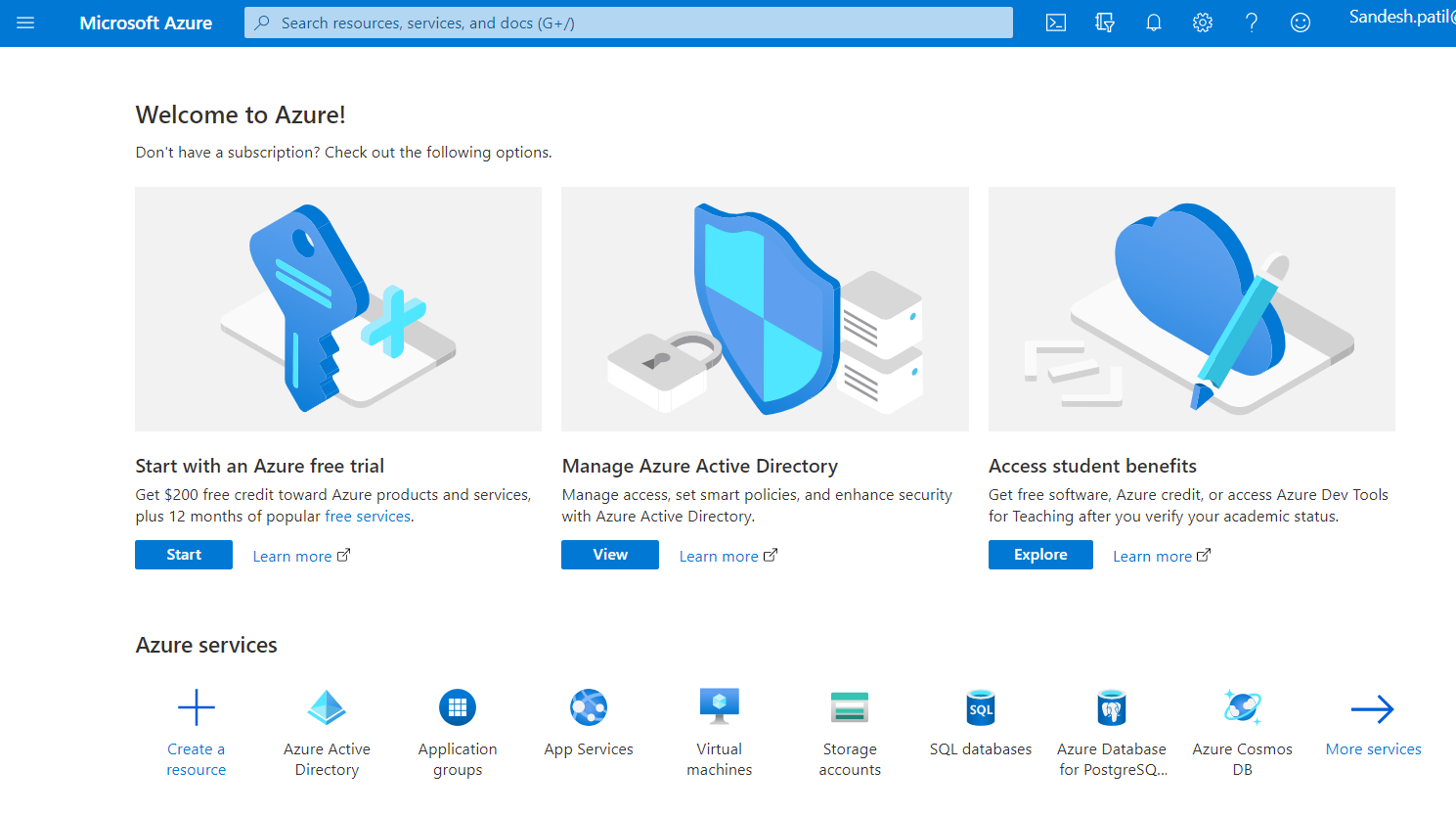Click the Virtual machines label text
The image size is (1456, 815).
tap(720, 759)
